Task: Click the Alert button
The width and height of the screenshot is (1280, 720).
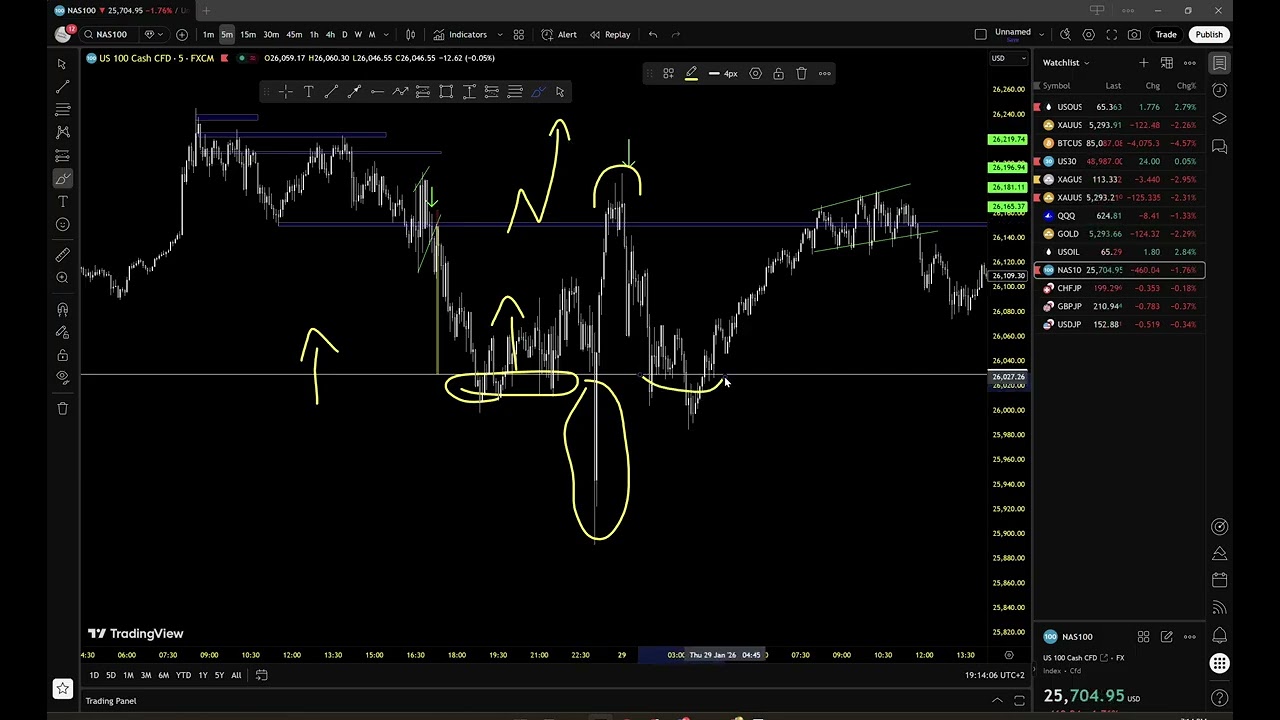Action: [559, 34]
